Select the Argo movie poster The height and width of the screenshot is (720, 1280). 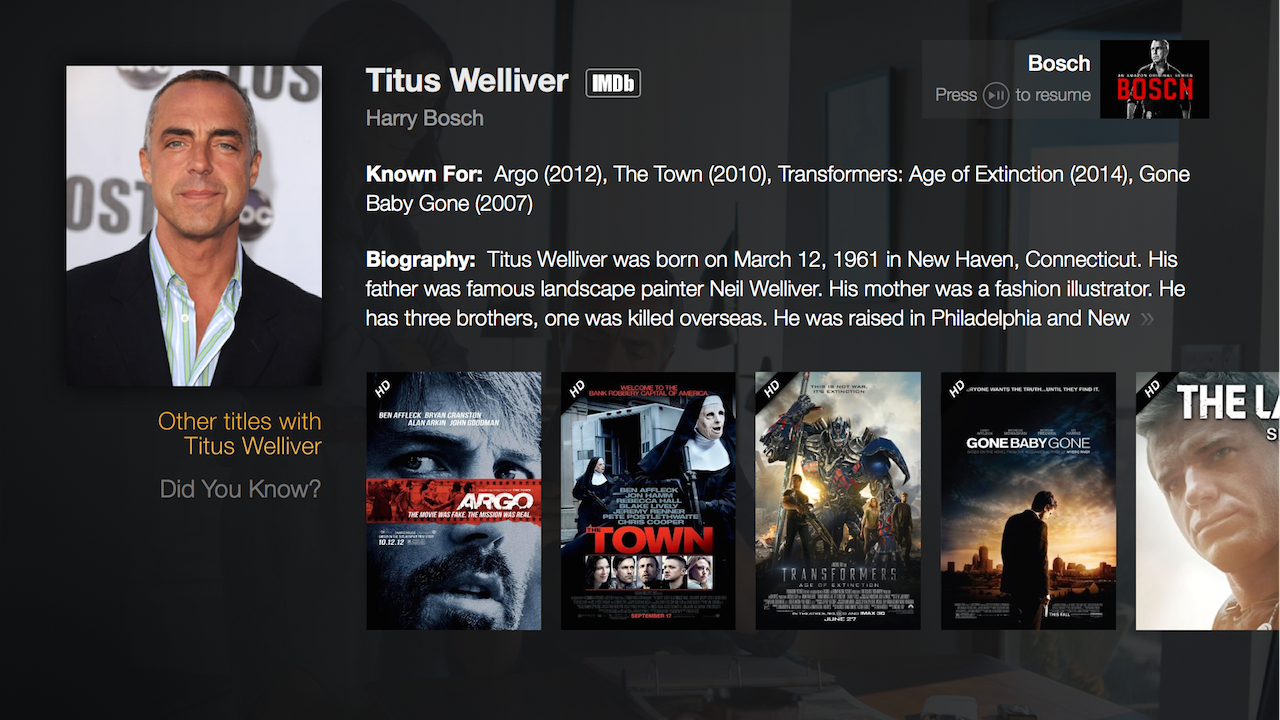pyautogui.click(x=454, y=501)
